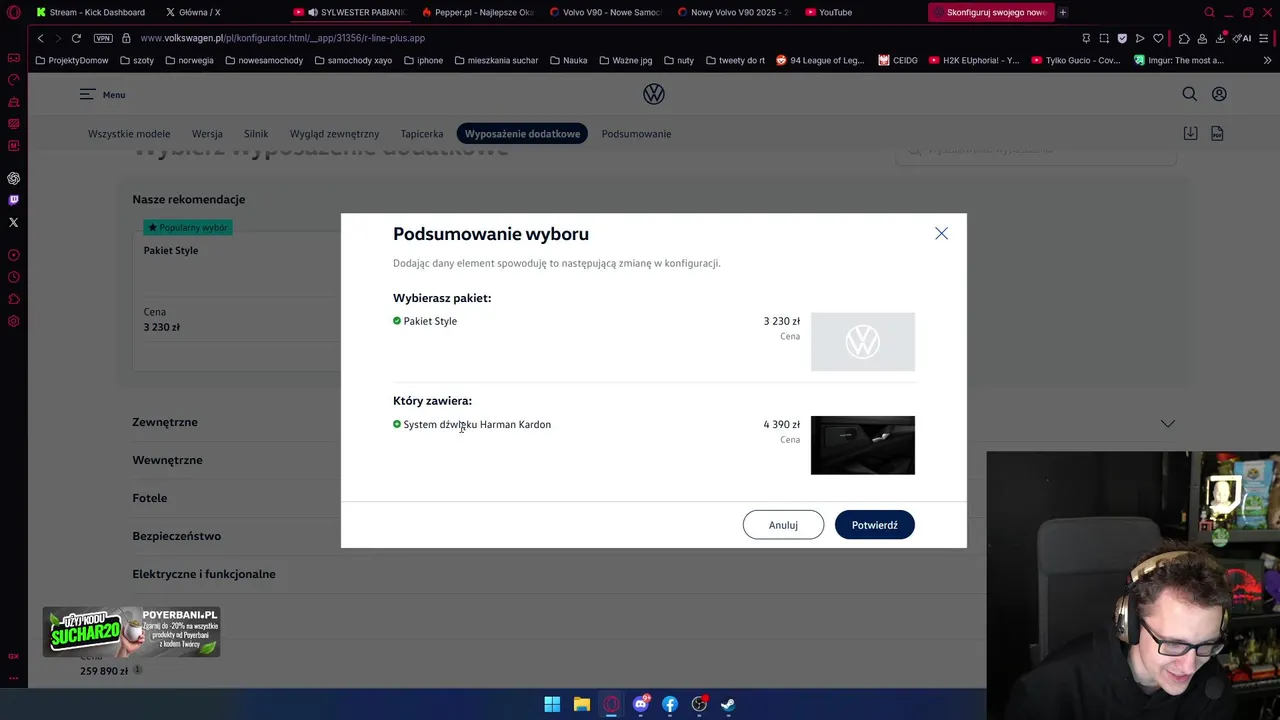Viewport: 1280px width, 720px height.
Task: Open File Explorer from the taskbar
Action: click(x=581, y=704)
